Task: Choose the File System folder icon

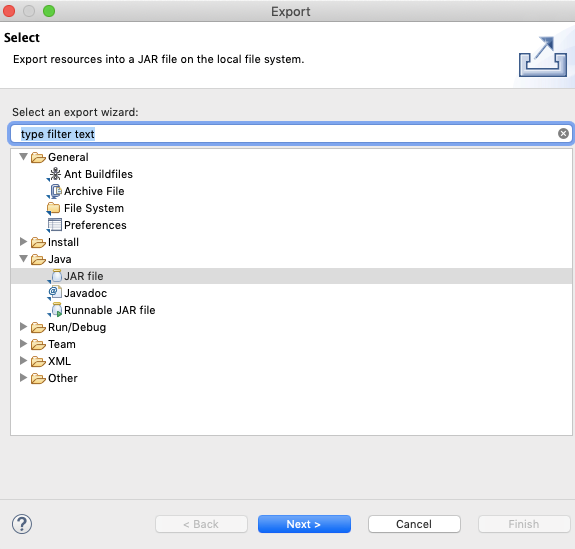Action: pos(54,208)
